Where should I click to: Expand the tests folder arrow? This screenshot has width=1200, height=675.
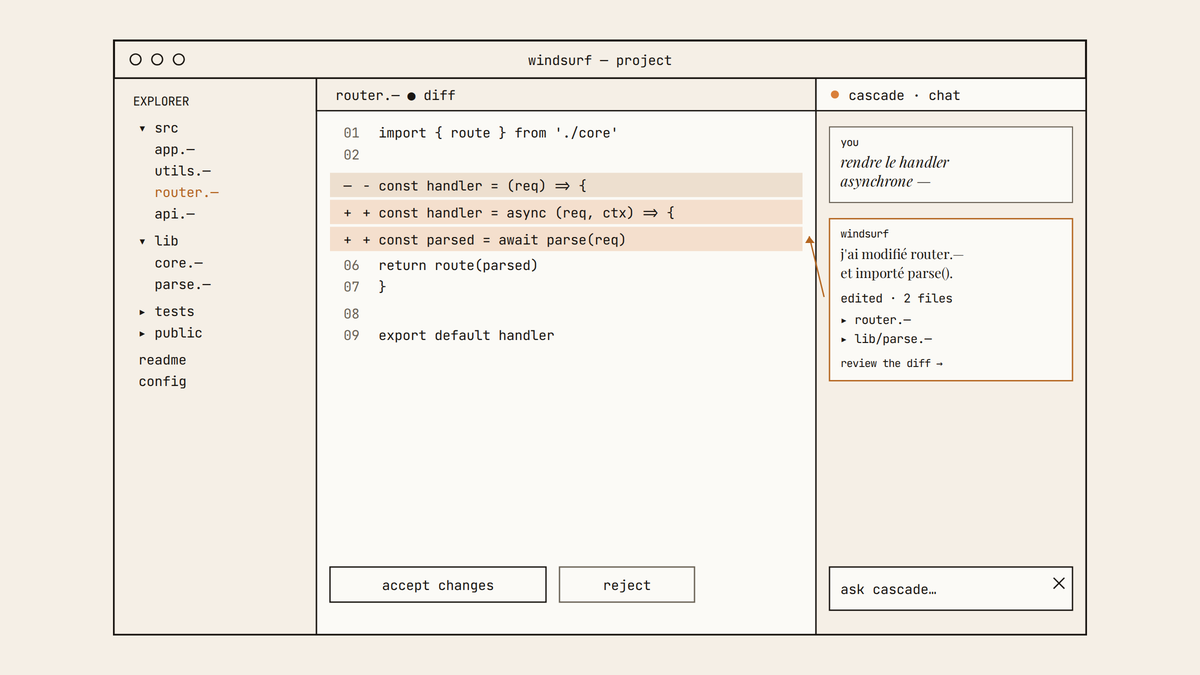point(143,312)
